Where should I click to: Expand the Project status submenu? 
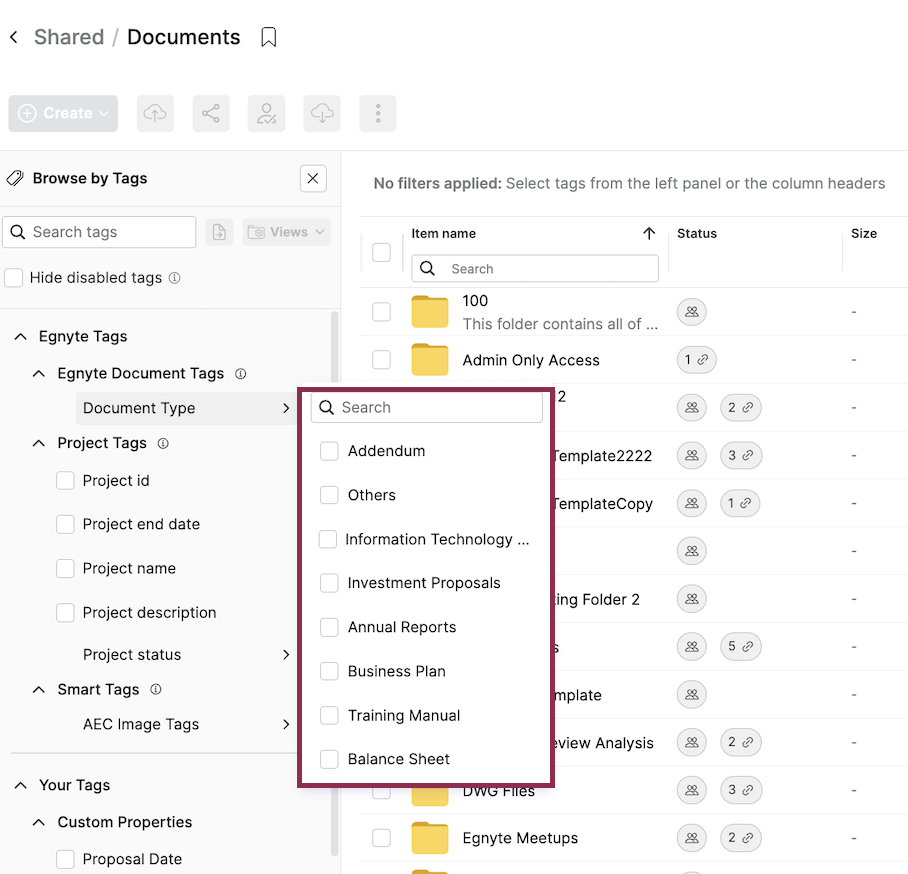[x=286, y=655]
